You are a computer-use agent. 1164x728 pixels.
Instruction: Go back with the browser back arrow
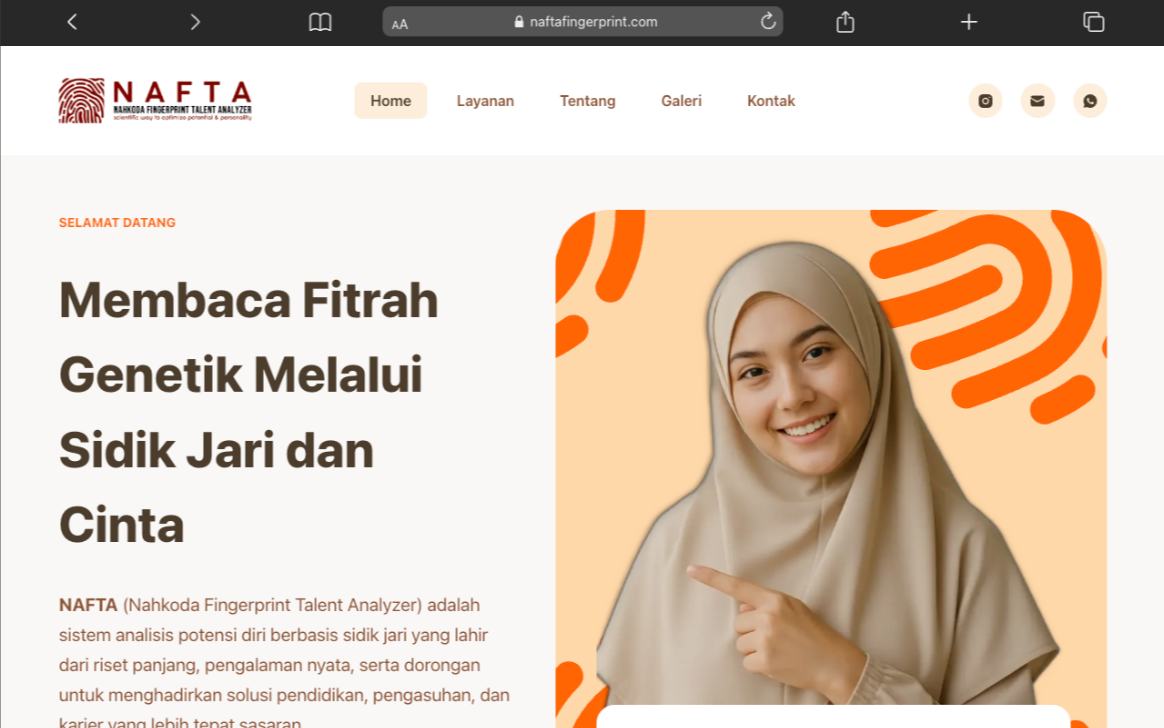(72, 22)
